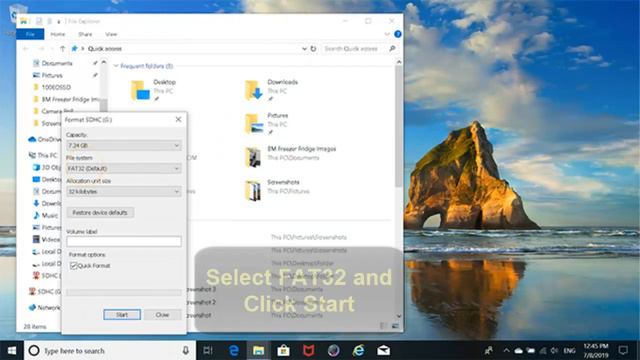Click the content pane vertical scrollbar

coord(399,127)
